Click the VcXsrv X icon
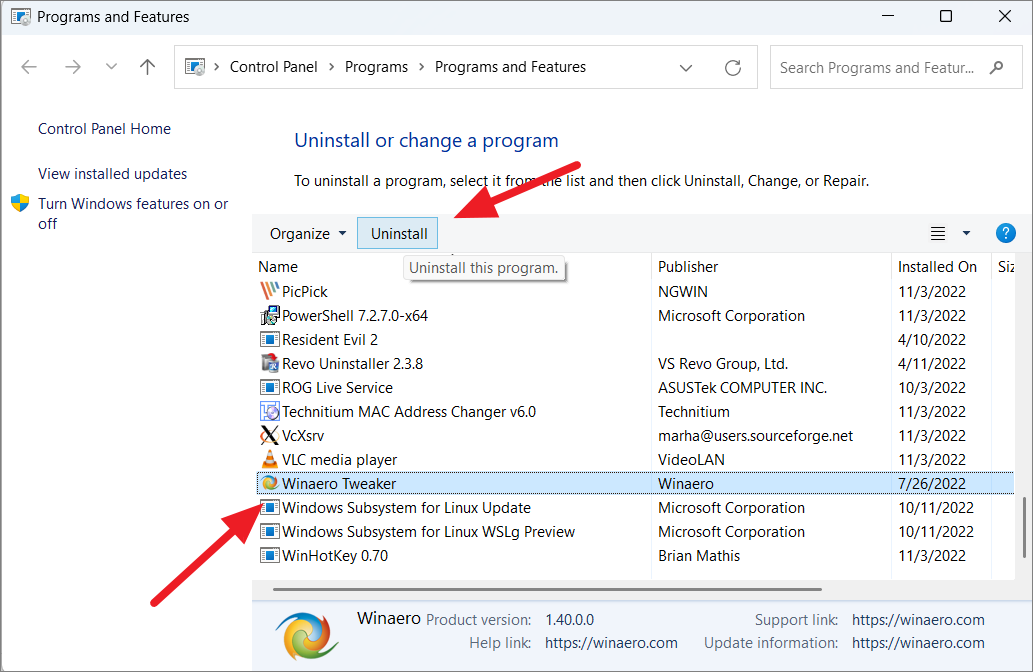This screenshot has height=672, width=1033. [269, 435]
